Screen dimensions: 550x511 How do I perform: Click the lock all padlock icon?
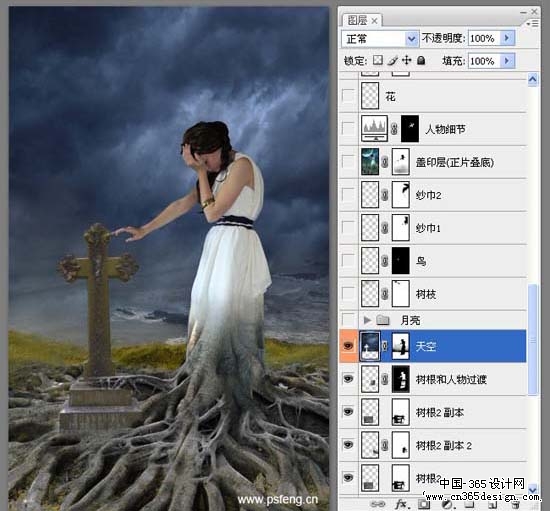(421, 60)
